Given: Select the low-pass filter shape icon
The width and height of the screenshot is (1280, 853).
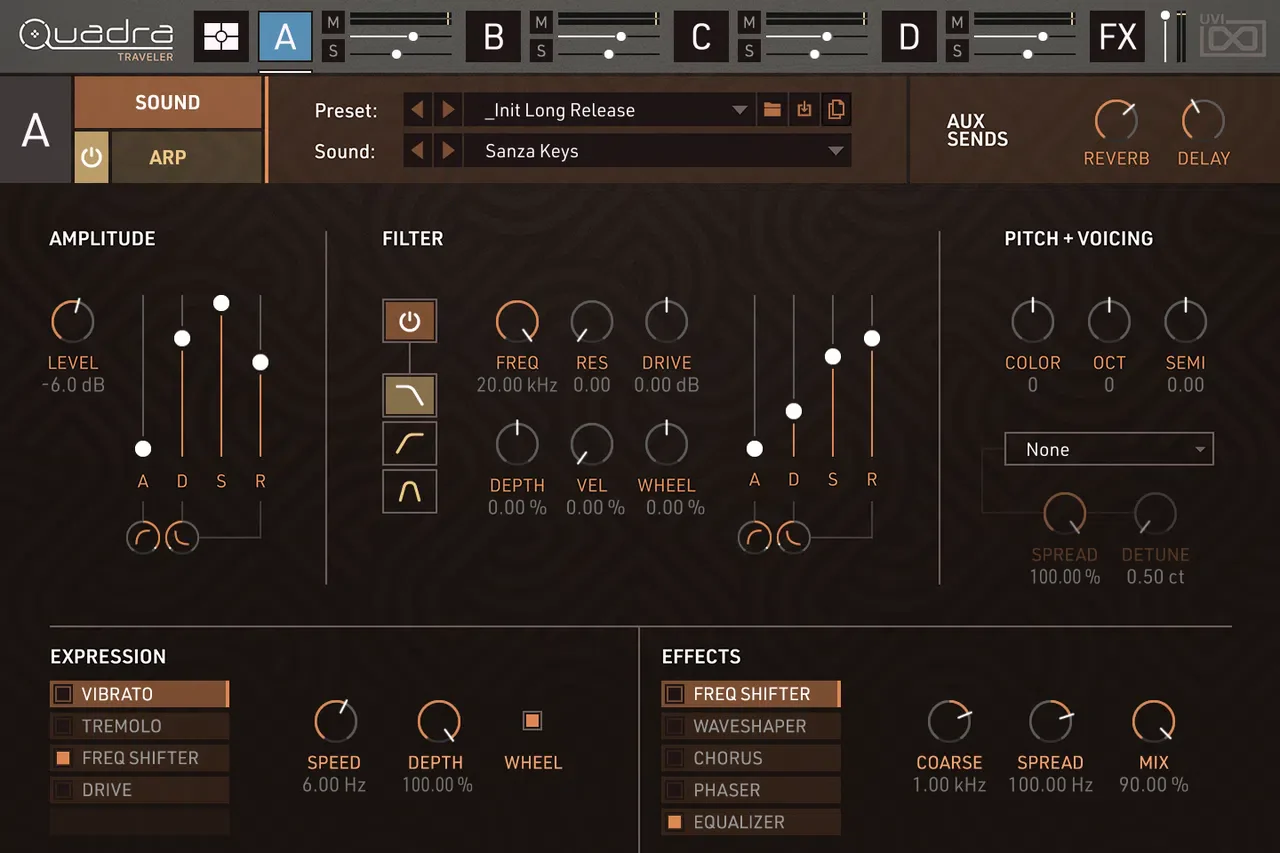Looking at the screenshot, I should 410,396.
